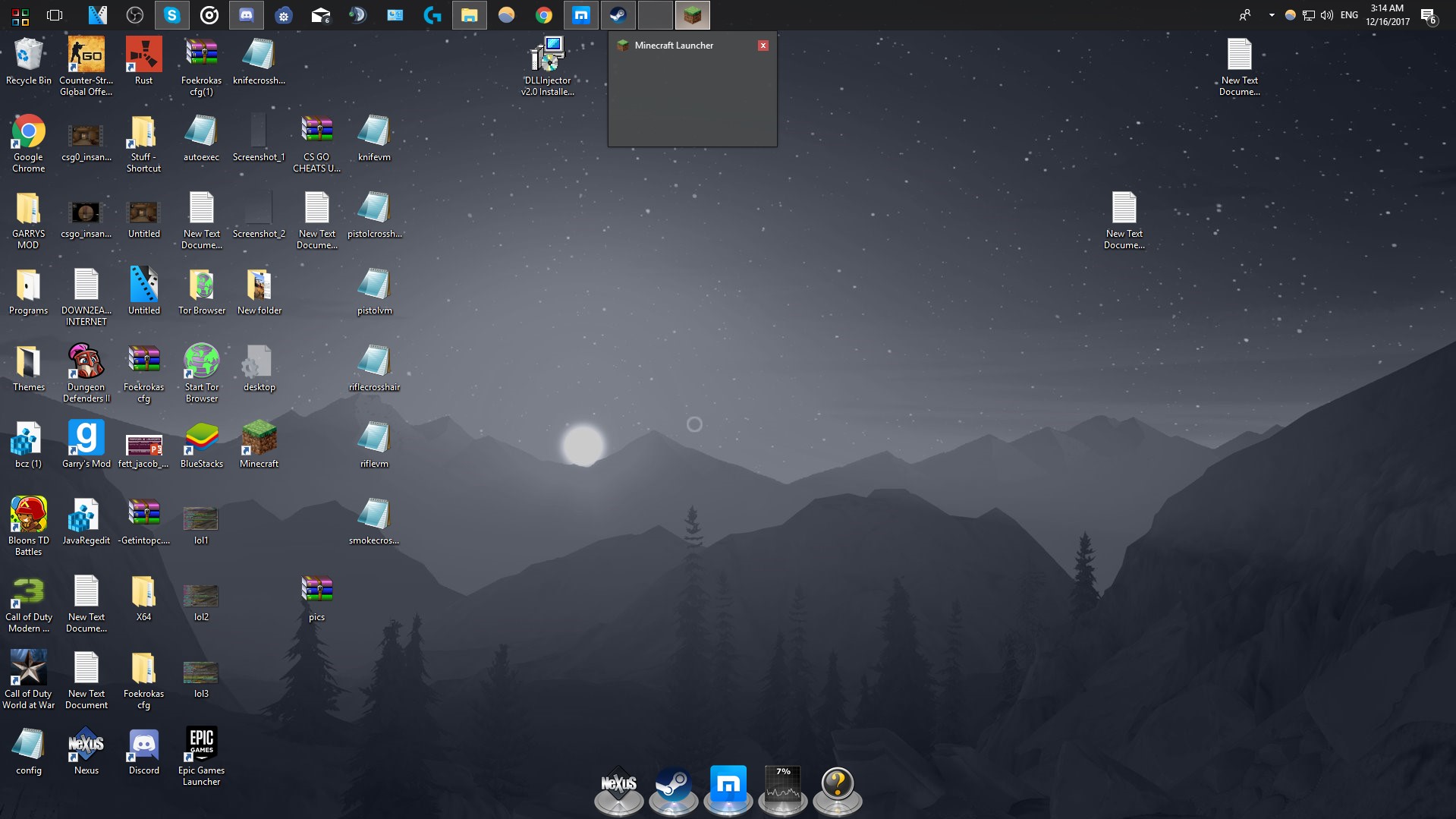Image resolution: width=1456 pixels, height=819 pixels.
Task: Open the Action Center notifications panel
Action: coord(1428,15)
